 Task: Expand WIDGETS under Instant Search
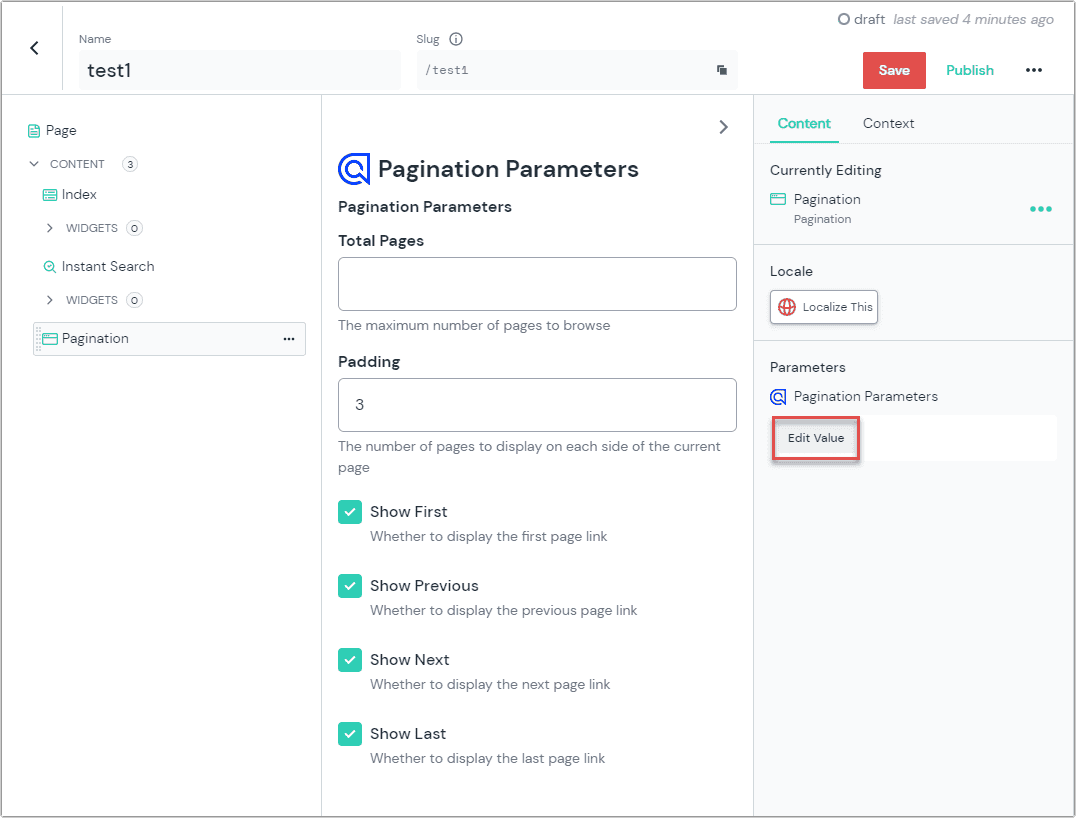click(x=49, y=300)
